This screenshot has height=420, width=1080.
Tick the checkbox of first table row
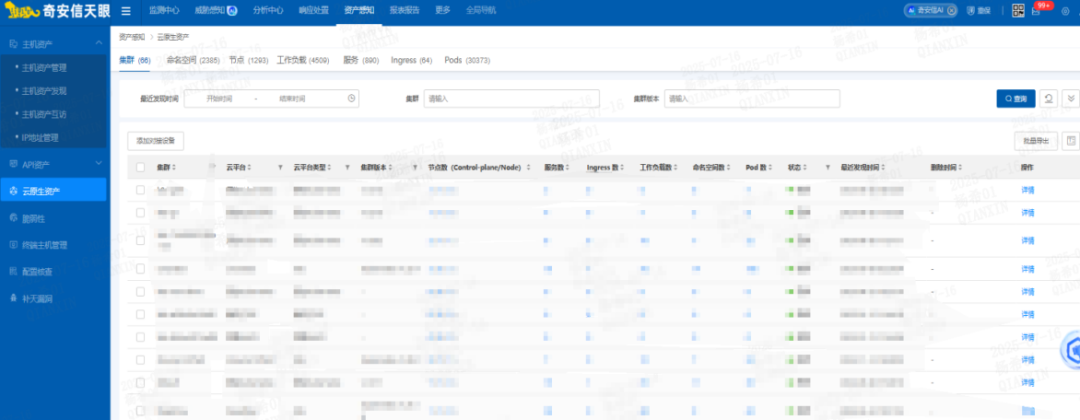point(141,189)
